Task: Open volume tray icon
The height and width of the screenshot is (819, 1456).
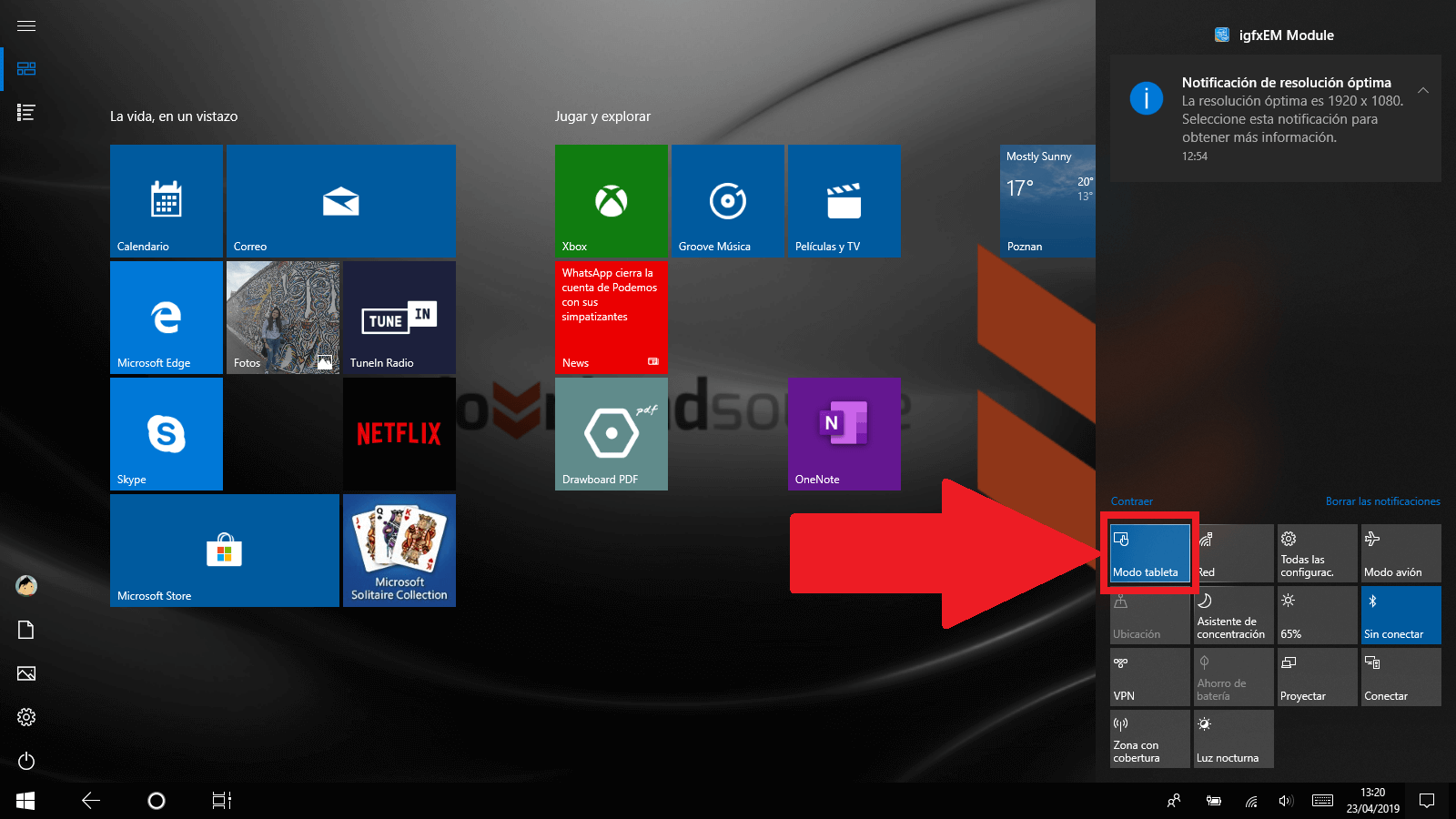Action: tap(1285, 801)
